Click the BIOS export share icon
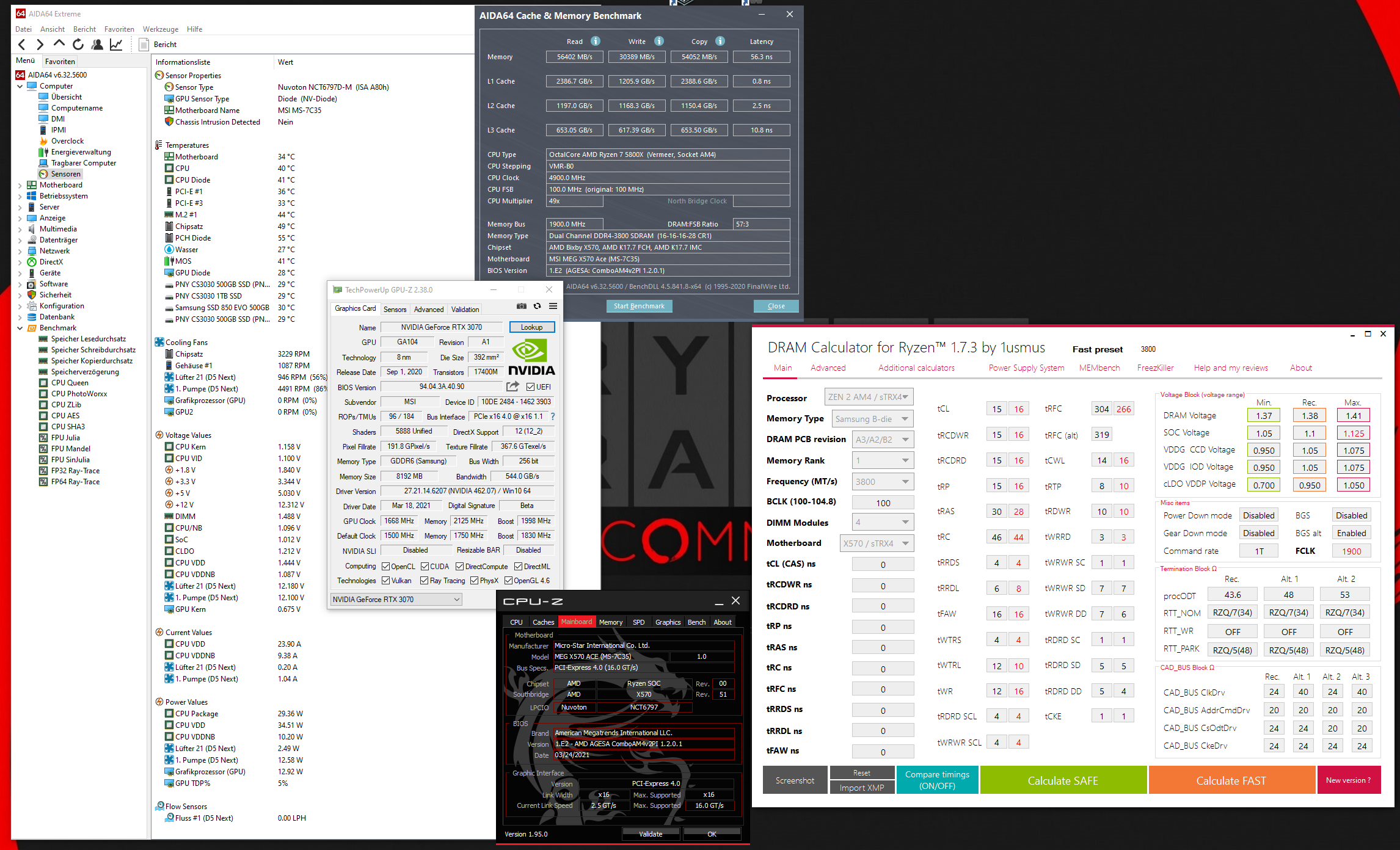Screen dimensions: 1400x850 tap(512, 387)
